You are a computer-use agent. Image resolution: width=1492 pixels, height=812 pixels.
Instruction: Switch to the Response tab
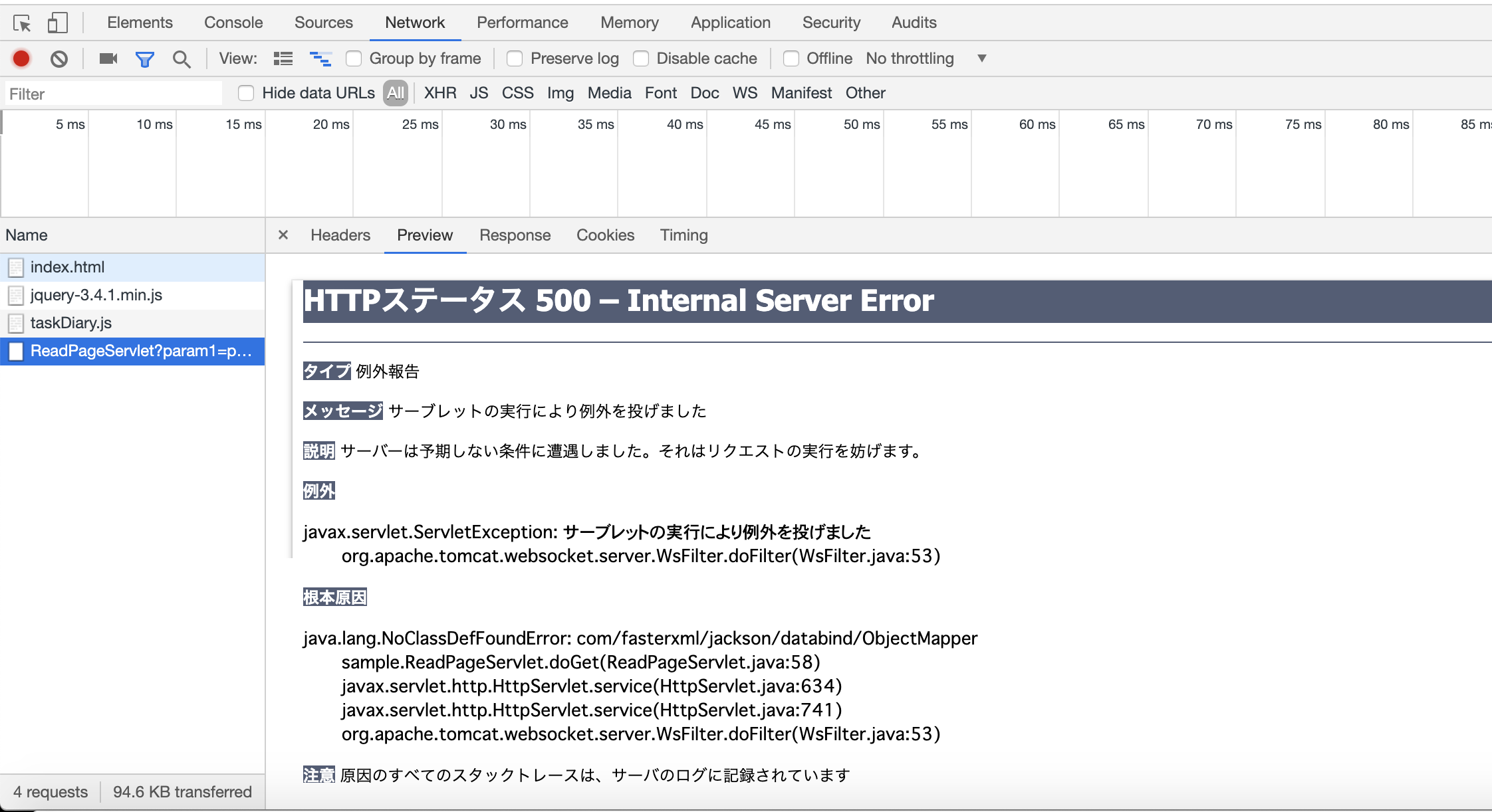(x=514, y=235)
